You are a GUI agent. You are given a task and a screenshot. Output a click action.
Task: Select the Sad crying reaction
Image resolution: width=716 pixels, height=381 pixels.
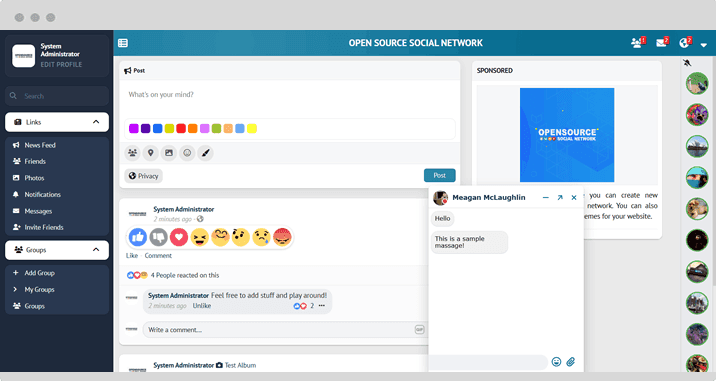click(261, 237)
